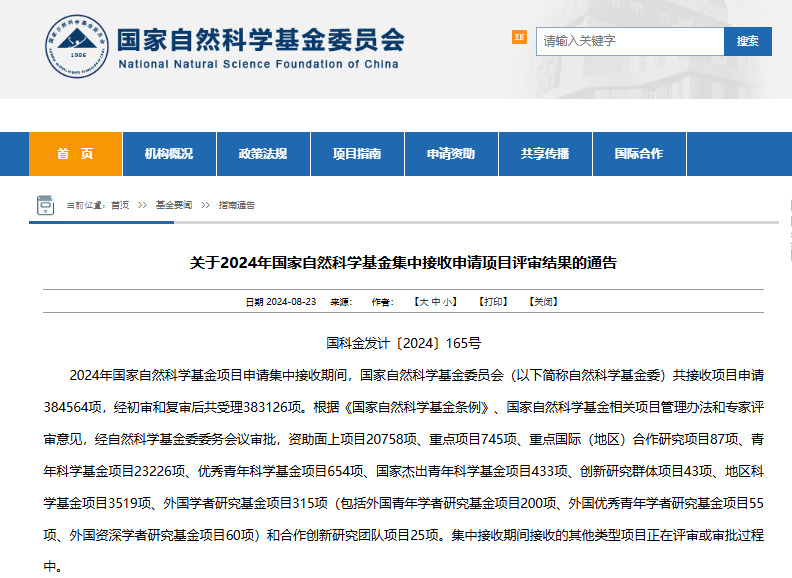Screen dimensions: 792x578
Task: Open the 申请资助 navigation item
Action: [450, 154]
